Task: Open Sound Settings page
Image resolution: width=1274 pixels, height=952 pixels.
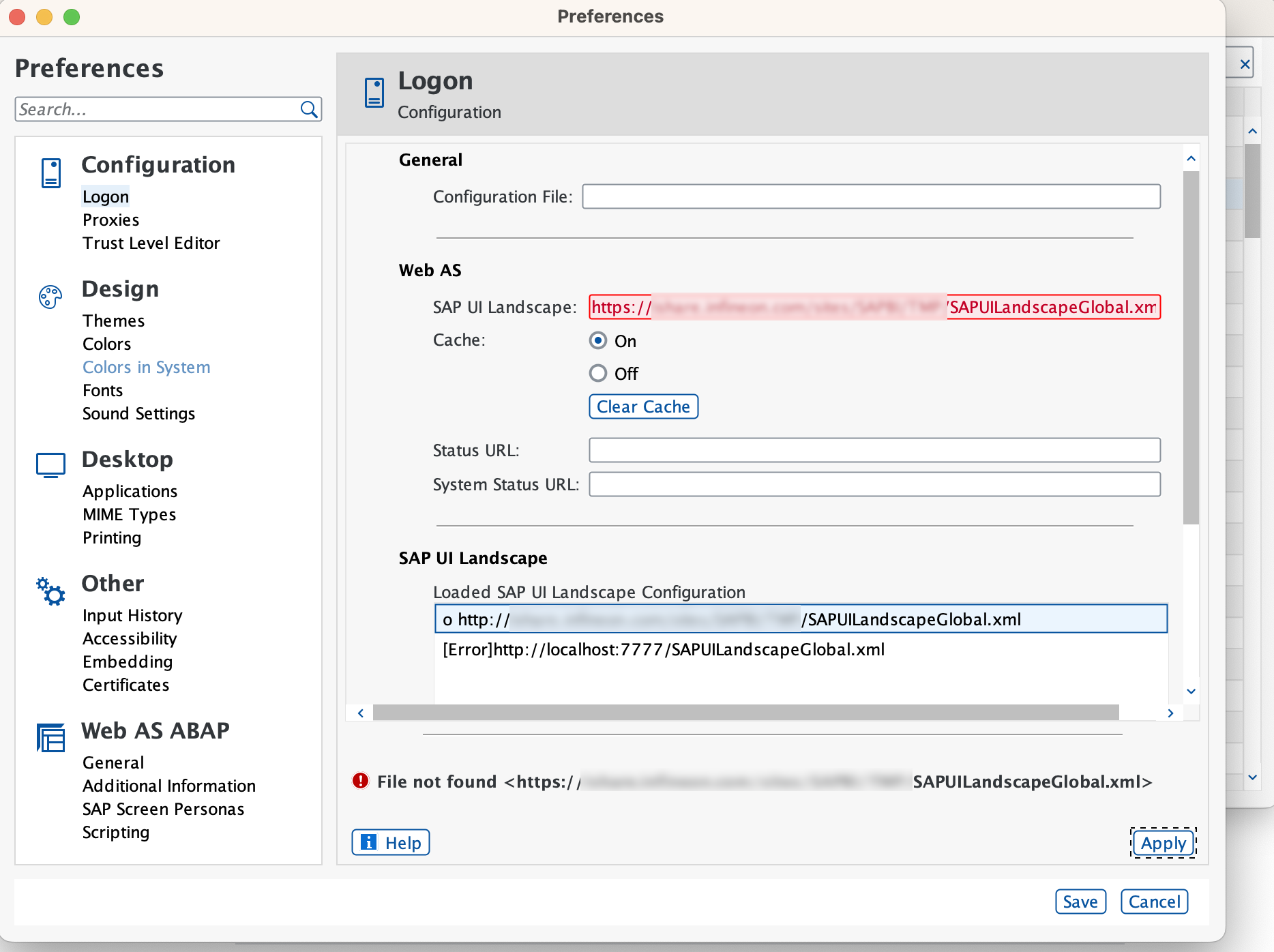Action: click(138, 414)
